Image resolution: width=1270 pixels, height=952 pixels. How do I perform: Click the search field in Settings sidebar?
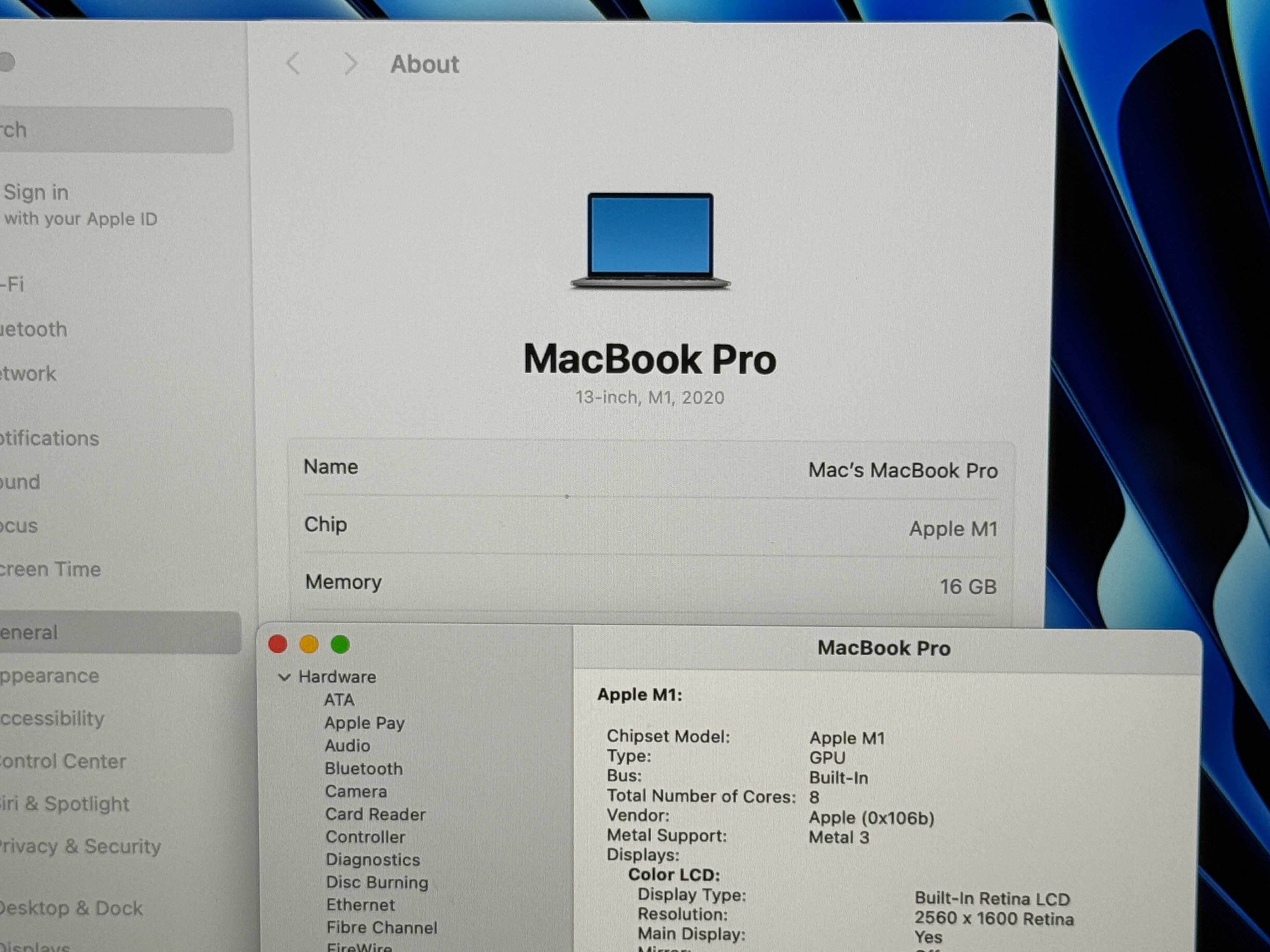point(117,130)
